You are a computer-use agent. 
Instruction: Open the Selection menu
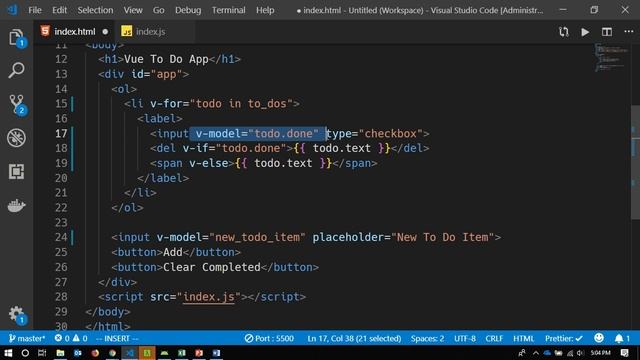click(x=95, y=10)
